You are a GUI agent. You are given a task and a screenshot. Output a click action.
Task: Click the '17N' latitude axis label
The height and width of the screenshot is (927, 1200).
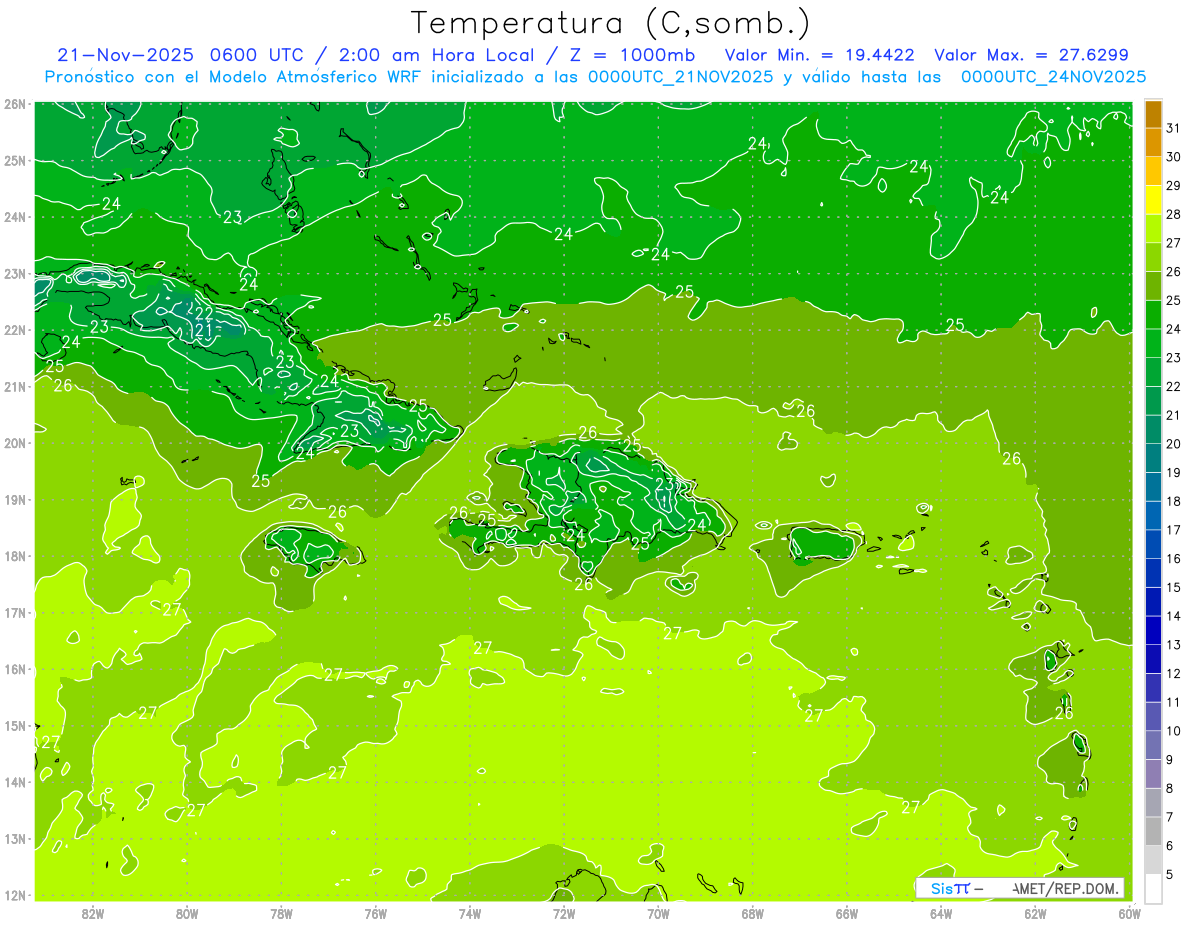point(16,612)
